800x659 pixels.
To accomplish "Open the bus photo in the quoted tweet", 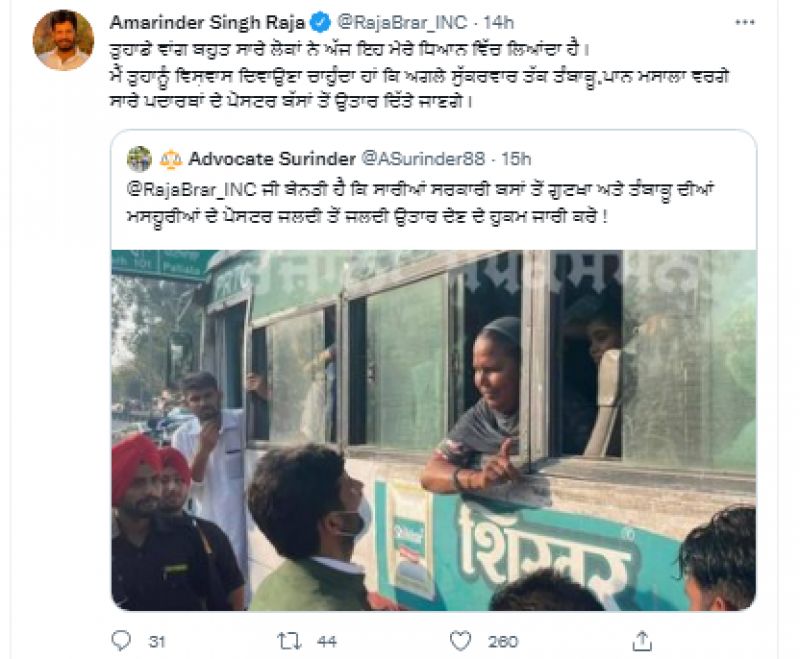I will coord(433,430).
